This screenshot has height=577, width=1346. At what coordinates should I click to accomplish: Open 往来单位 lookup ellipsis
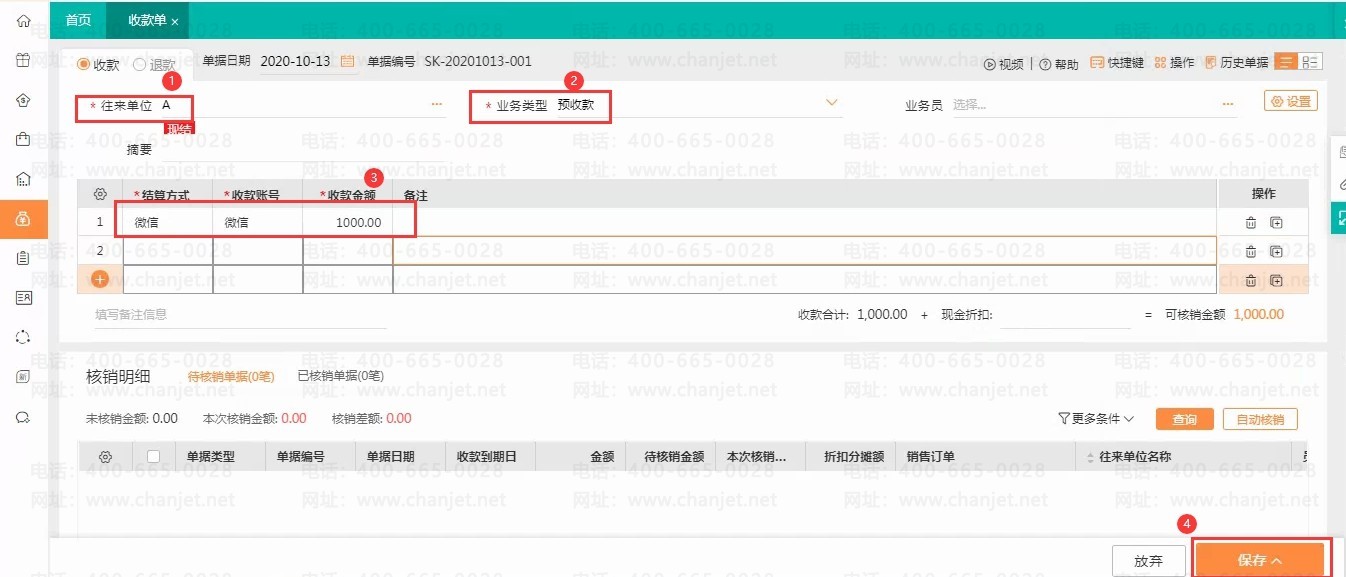(437, 104)
